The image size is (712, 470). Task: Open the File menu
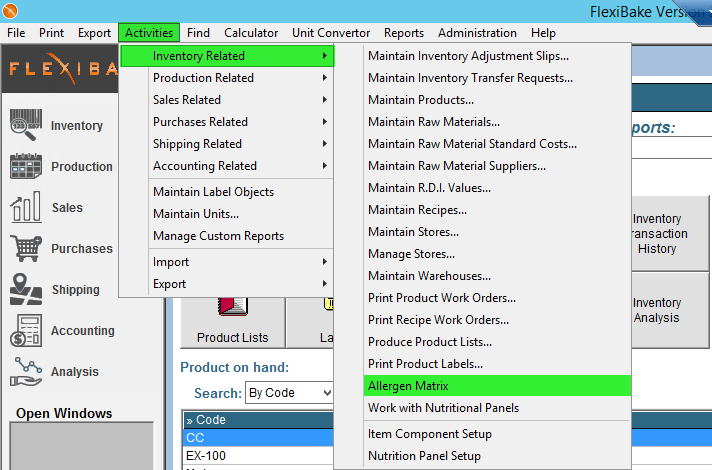pyautogui.click(x=16, y=33)
